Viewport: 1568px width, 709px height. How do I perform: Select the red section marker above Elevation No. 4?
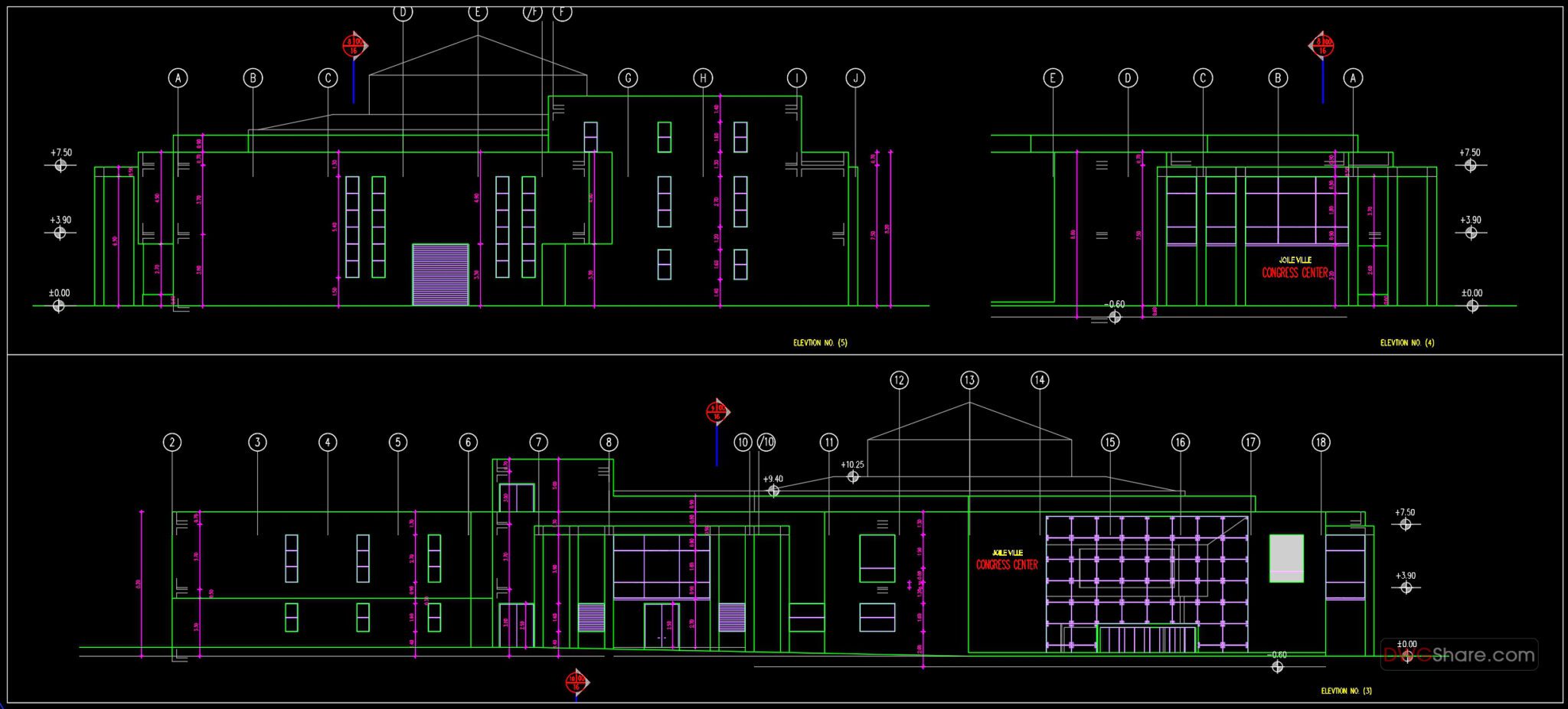[x=1323, y=44]
